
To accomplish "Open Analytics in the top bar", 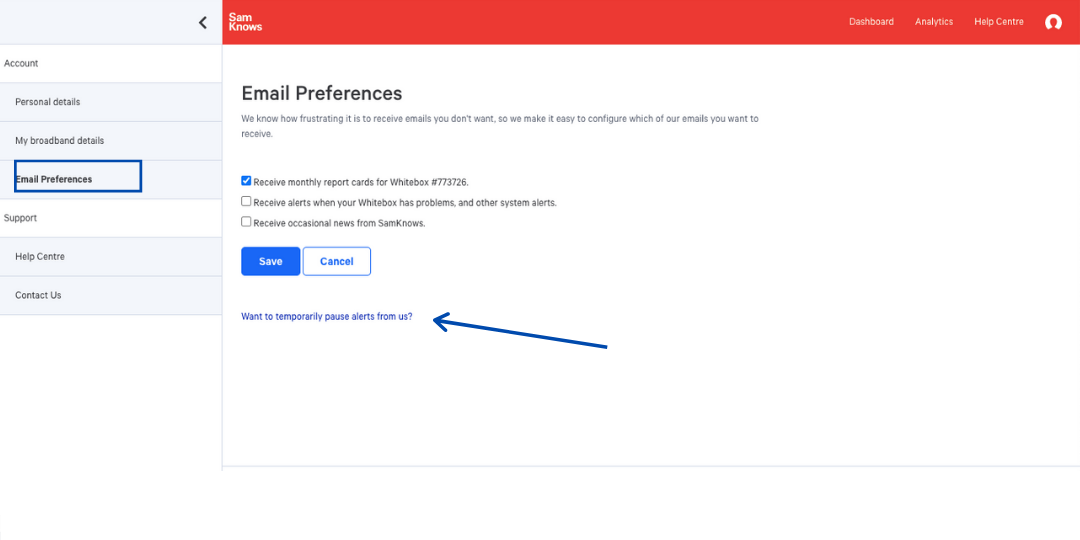I will tap(934, 22).
